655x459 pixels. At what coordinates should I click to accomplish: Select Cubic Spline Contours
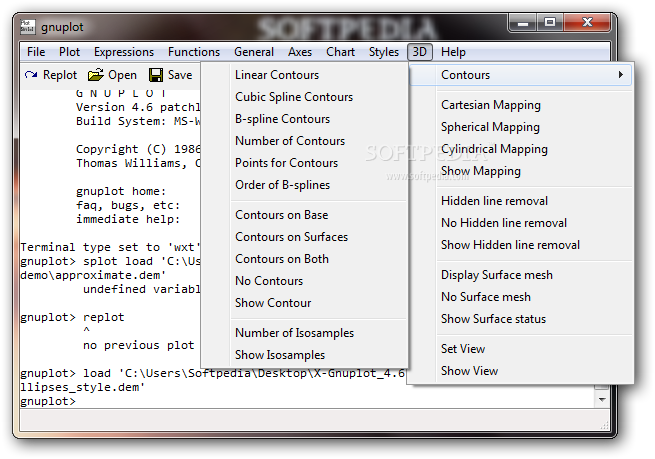(304, 97)
